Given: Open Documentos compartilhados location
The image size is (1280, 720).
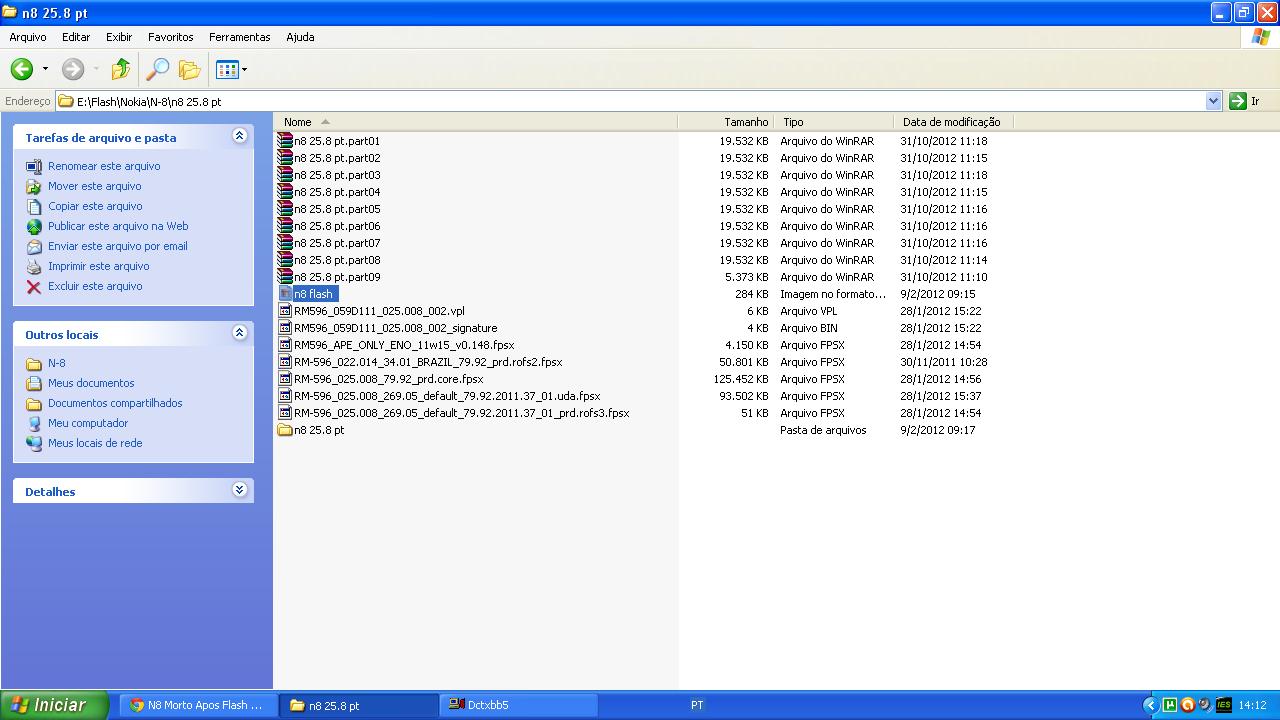Looking at the screenshot, I should point(115,403).
